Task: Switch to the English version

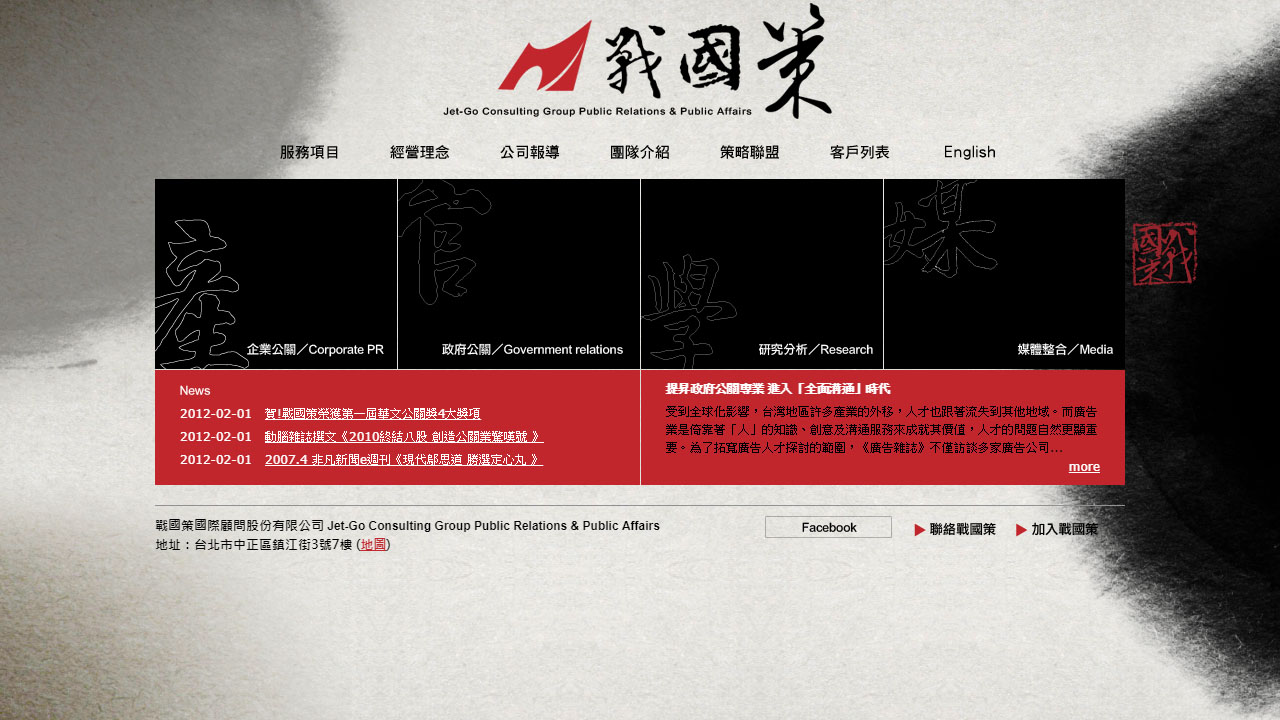Action: 970,152
